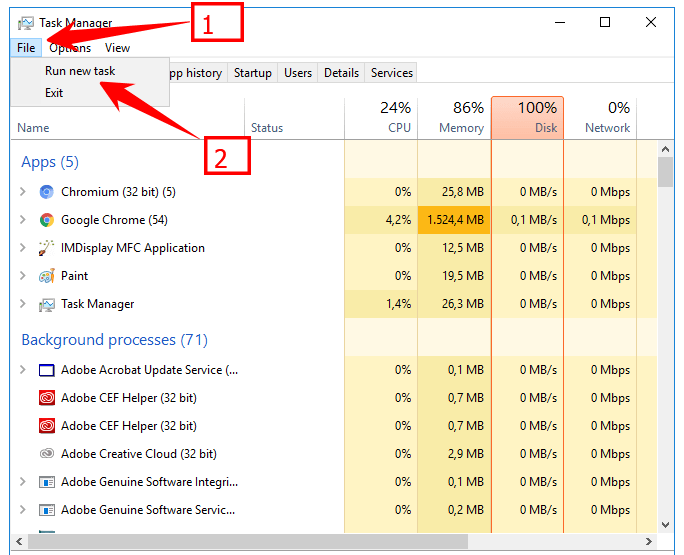Click the Adobe Genuine Software Integri... icon

[46, 482]
